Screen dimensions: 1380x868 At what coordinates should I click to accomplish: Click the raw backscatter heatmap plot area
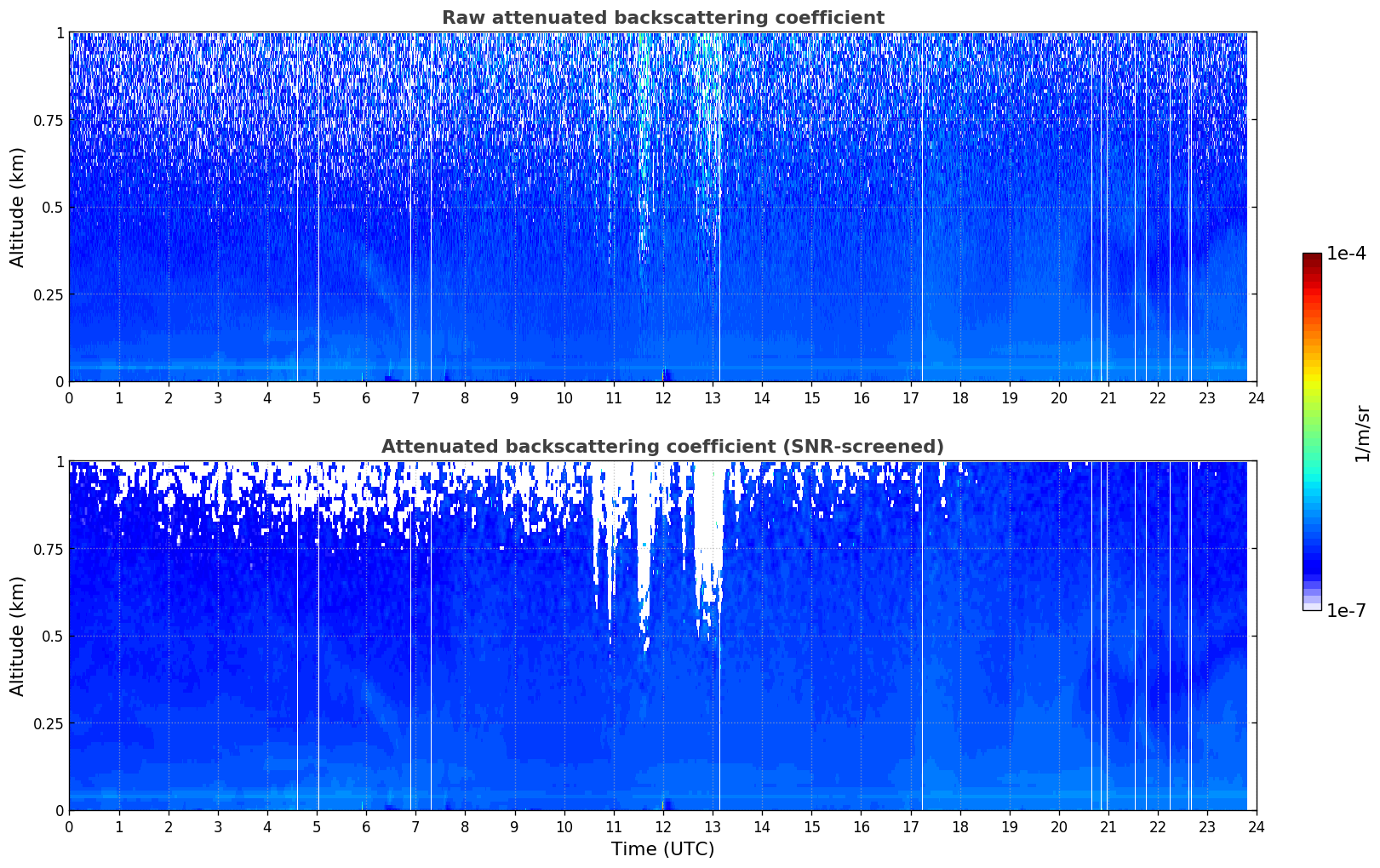click(662, 207)
